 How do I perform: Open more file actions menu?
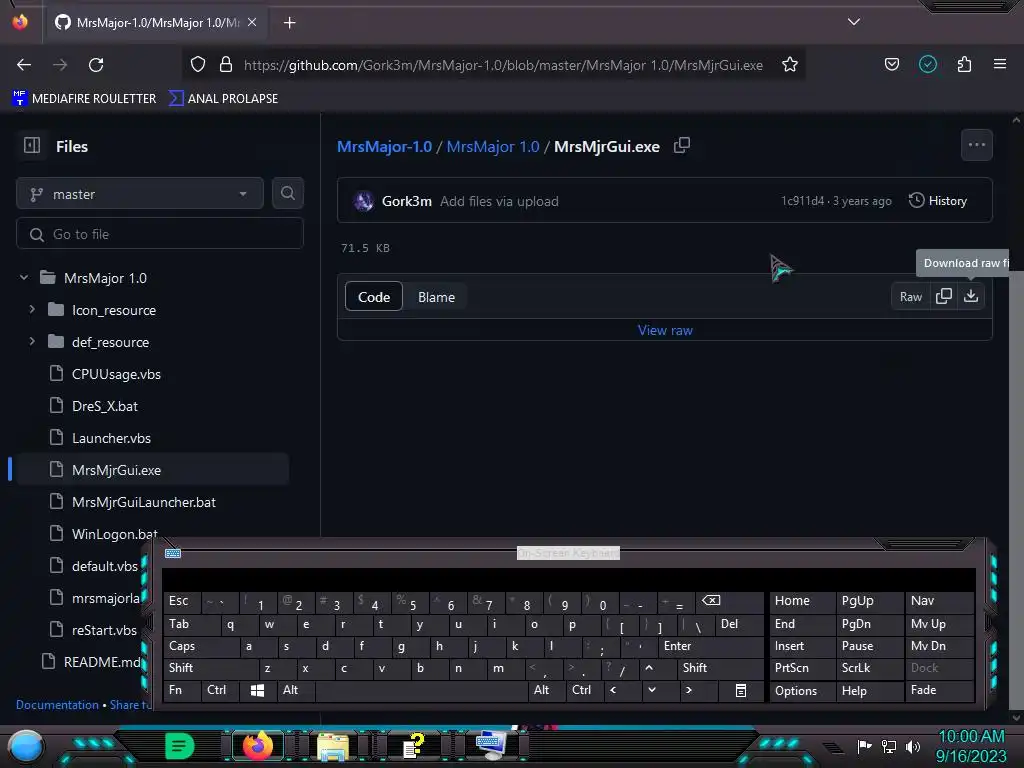[x=976, y=145]
